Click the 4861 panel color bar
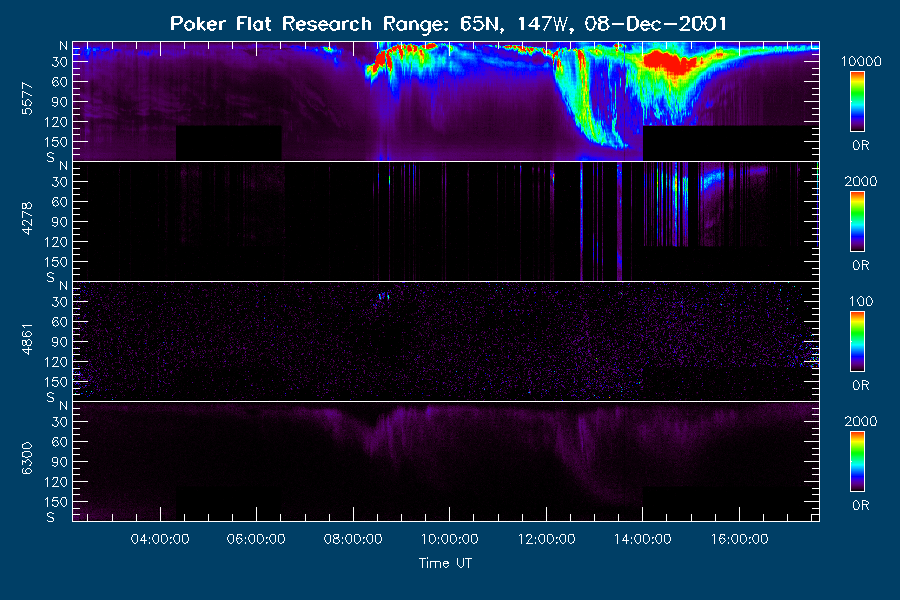This screenshot has height=600, width=900. (x=858, y=342)
